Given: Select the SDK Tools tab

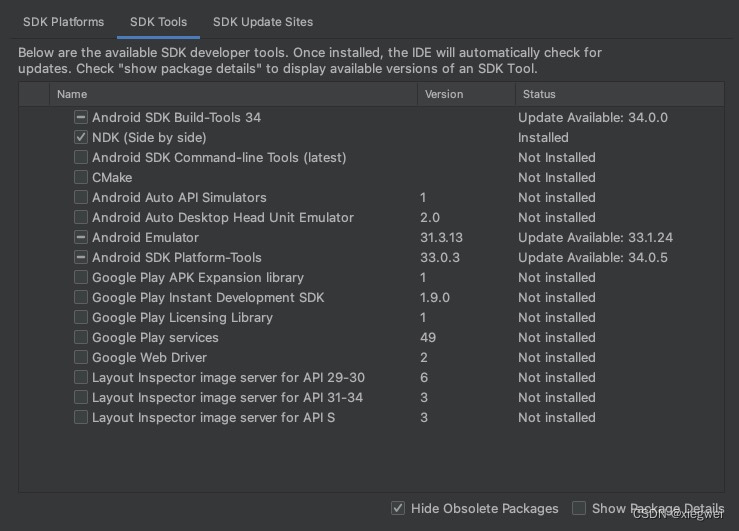Looking at the screenshot, I should coord(158,22).
